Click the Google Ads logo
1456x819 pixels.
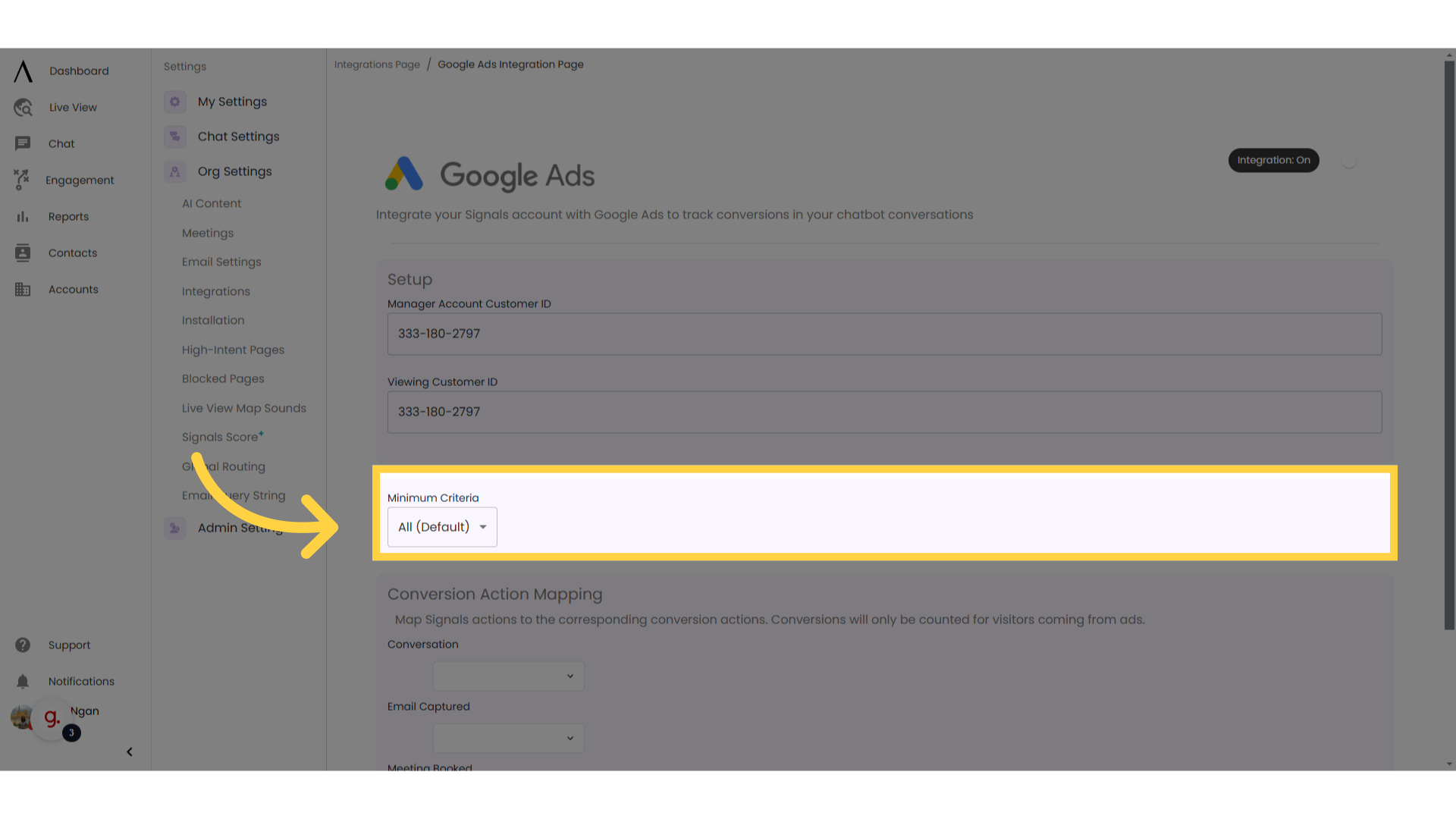point(489,175)
